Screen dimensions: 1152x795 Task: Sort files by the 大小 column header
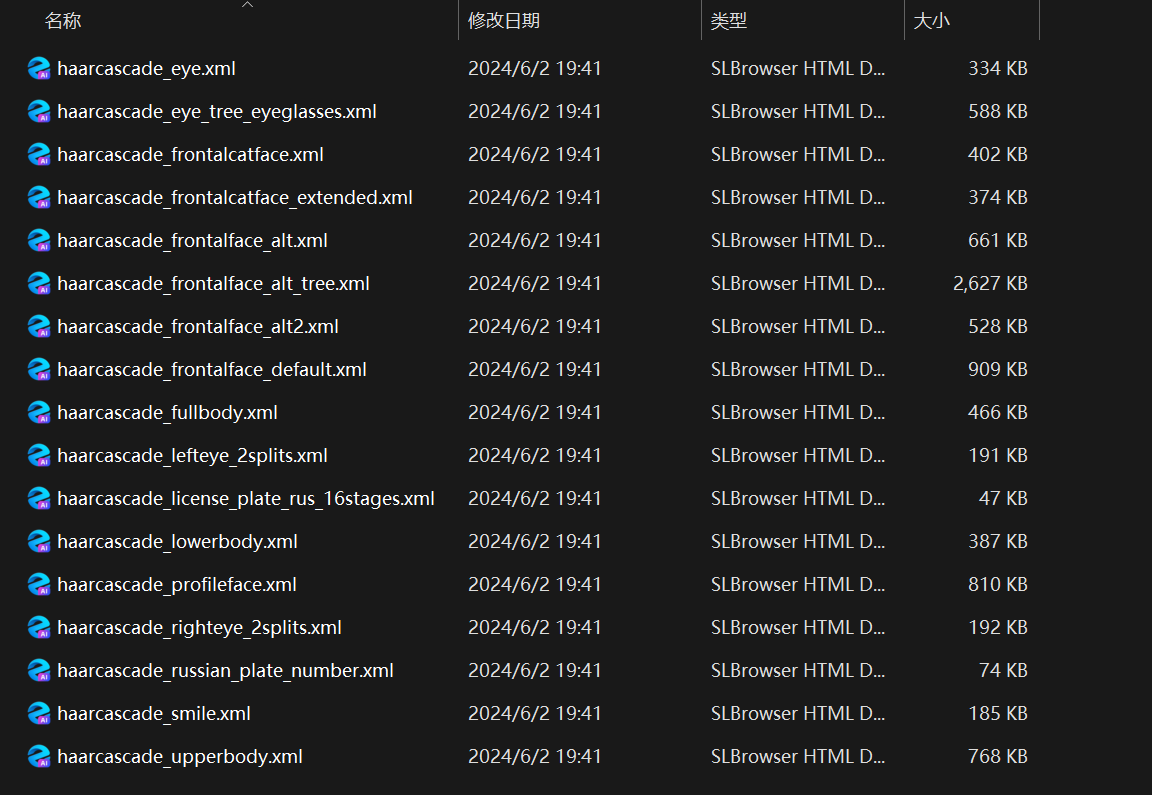click(931, 21)
